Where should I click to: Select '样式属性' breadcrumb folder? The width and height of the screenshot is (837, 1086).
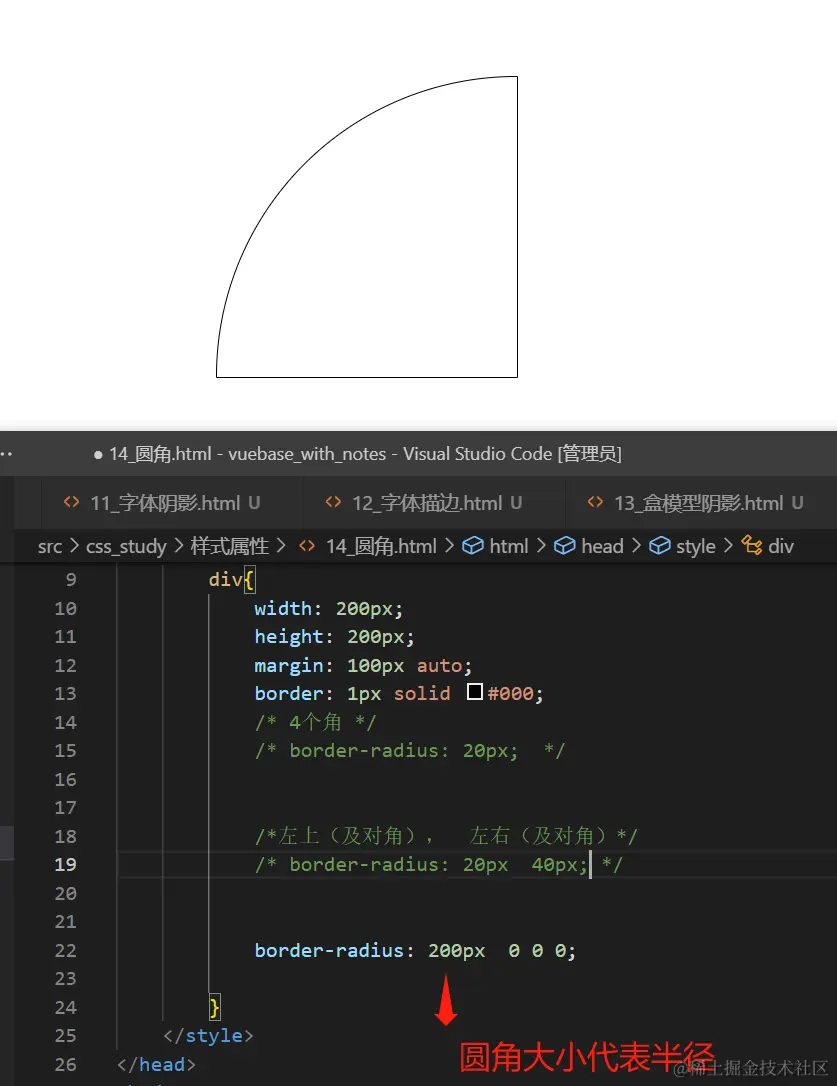(229, 546)
